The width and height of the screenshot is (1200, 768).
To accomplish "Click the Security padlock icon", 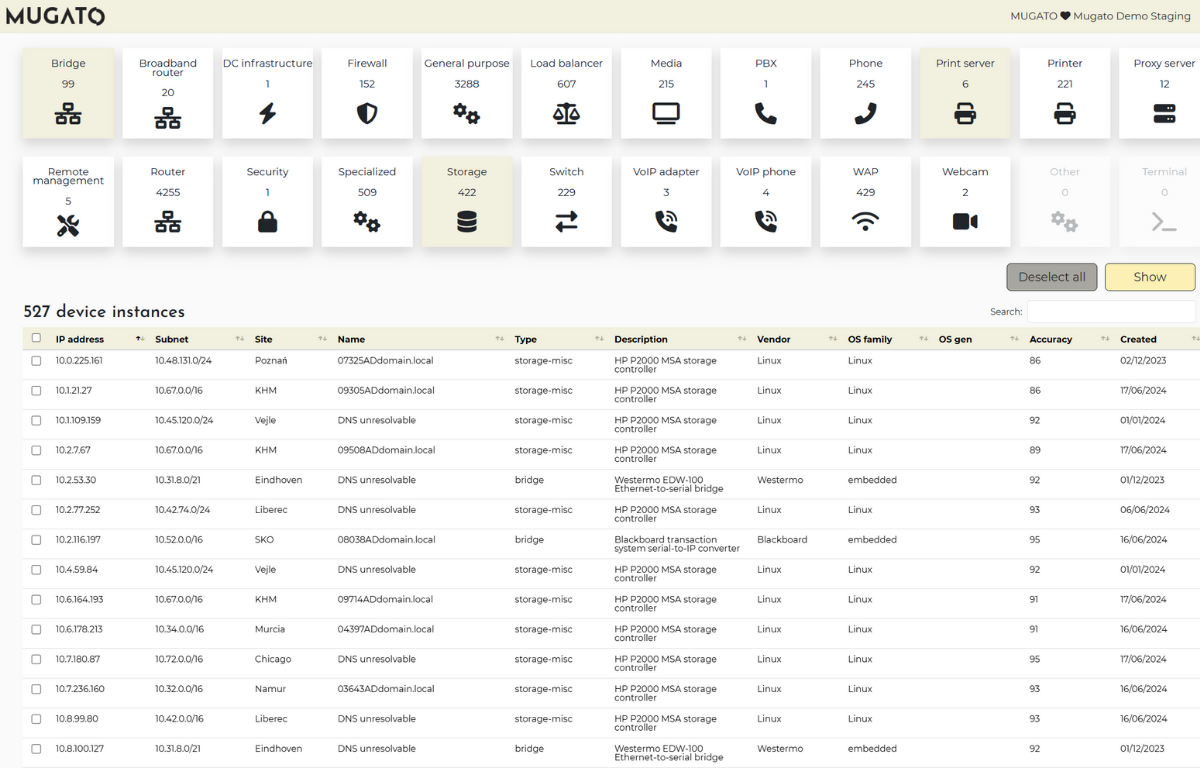I will click(267, 222).
